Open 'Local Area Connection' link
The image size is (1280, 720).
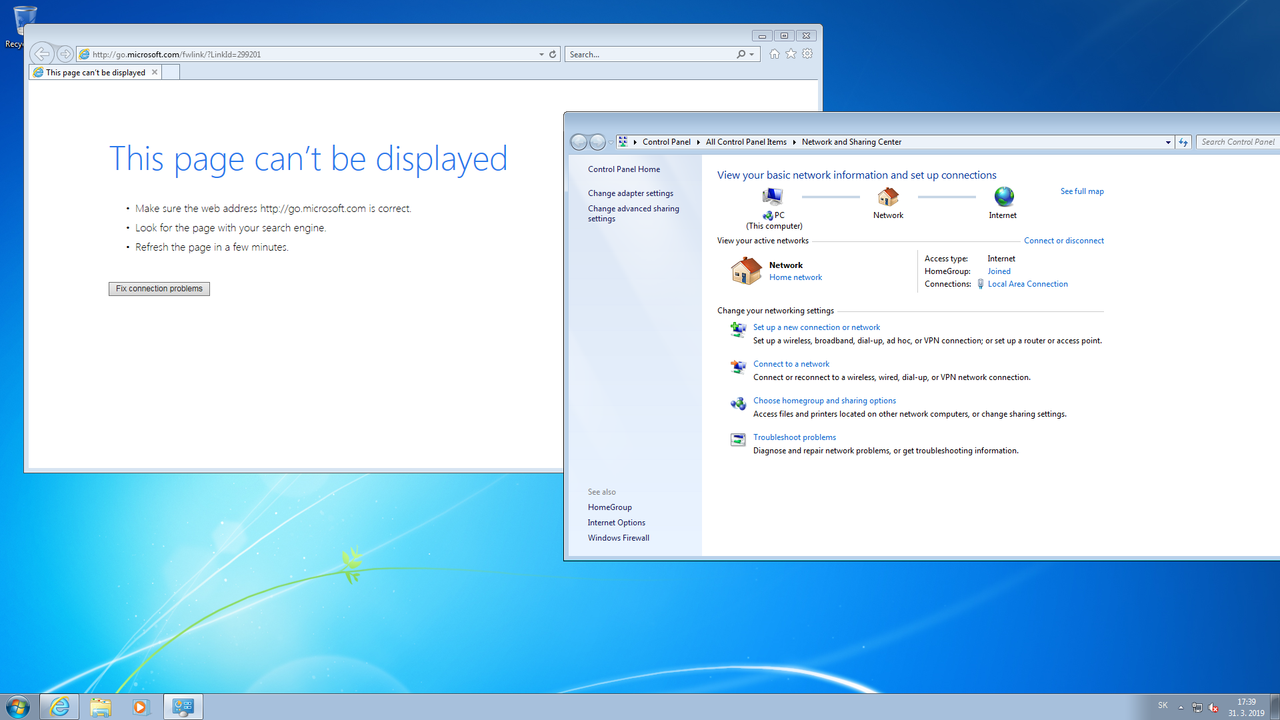tap(1027, 284)
